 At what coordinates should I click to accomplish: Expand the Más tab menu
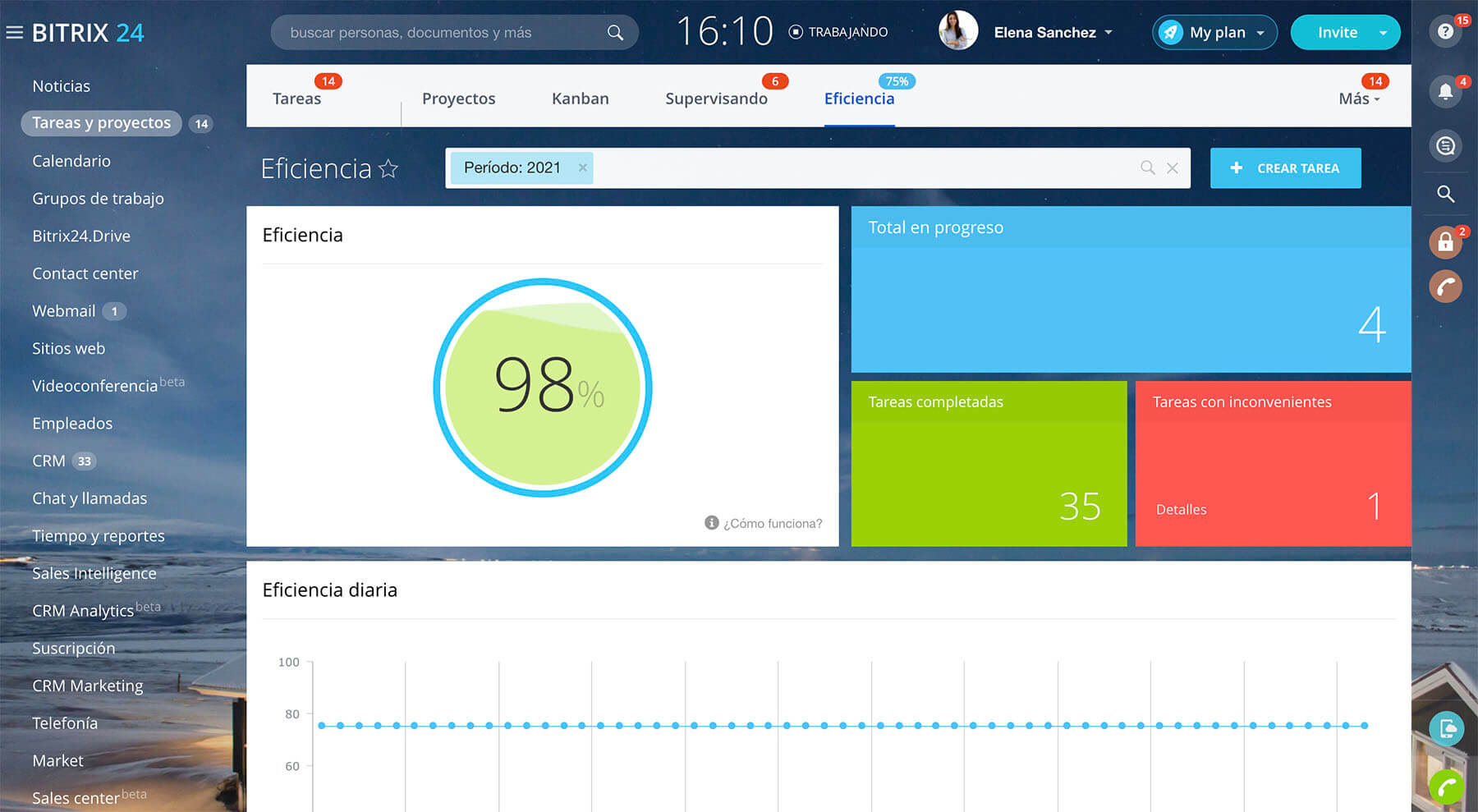point(1359,99)
